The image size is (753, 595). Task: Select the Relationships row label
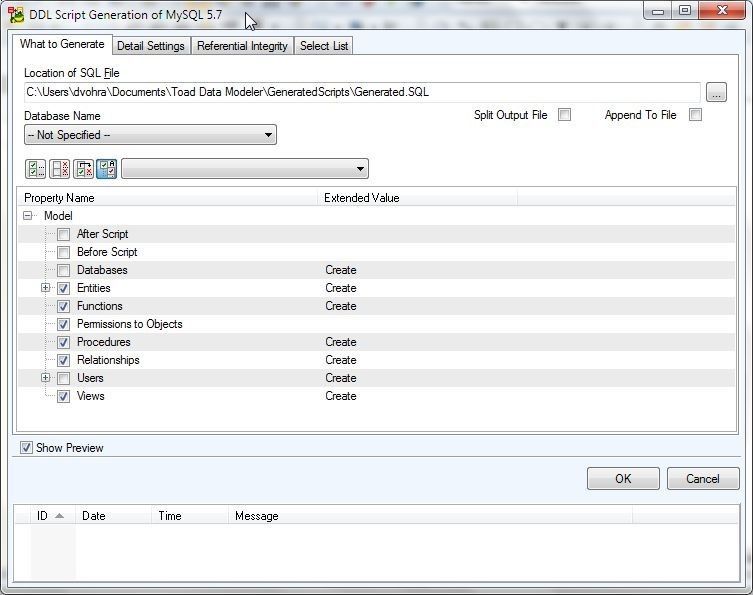[x=108, y=360]
